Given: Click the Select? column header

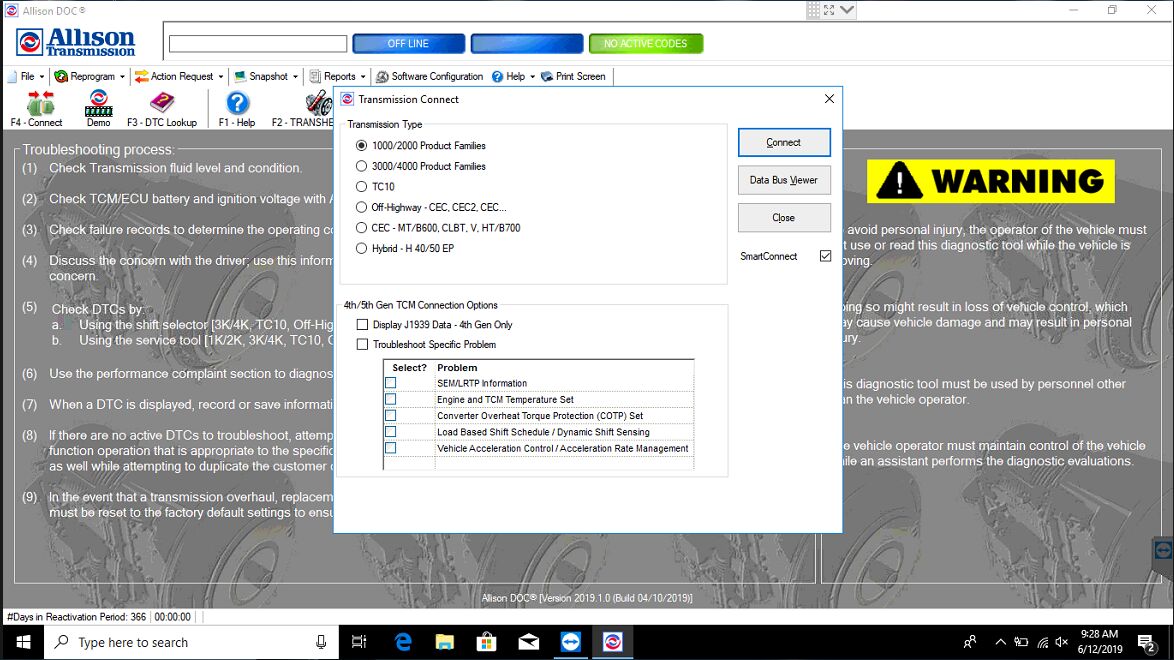Looking at the screenshot, I should point(409,368).
